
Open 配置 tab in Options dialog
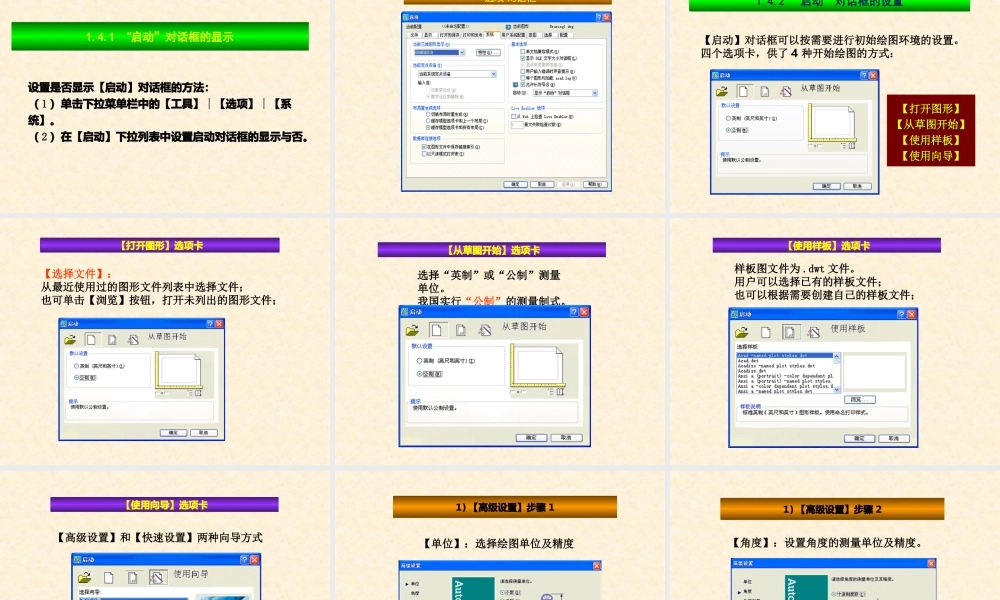564,34
